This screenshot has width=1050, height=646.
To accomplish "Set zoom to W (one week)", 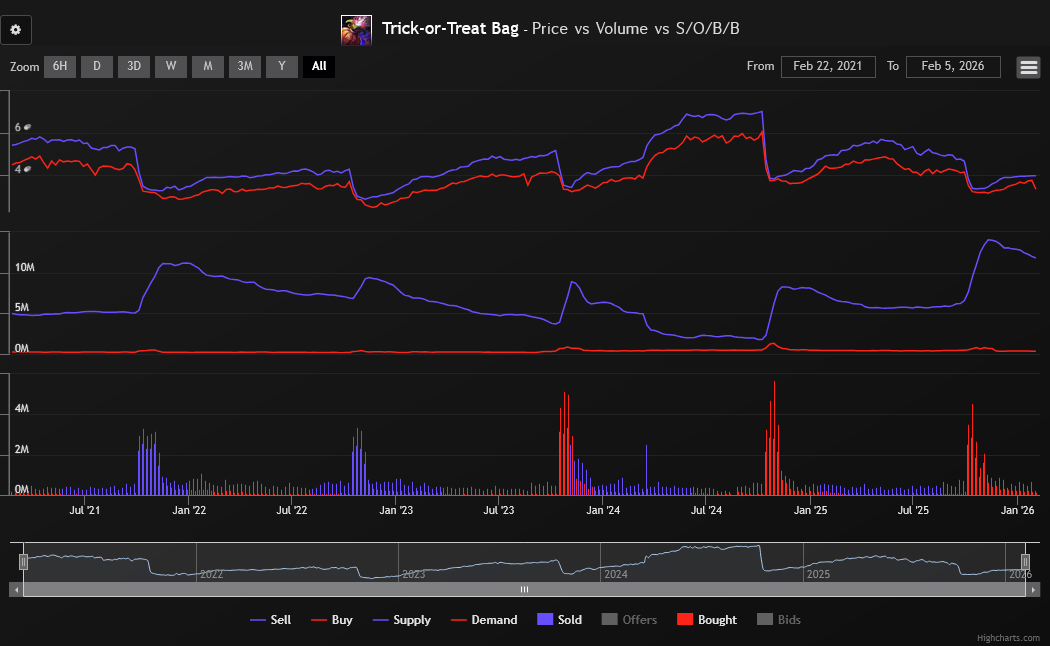I will pos(171,66).
